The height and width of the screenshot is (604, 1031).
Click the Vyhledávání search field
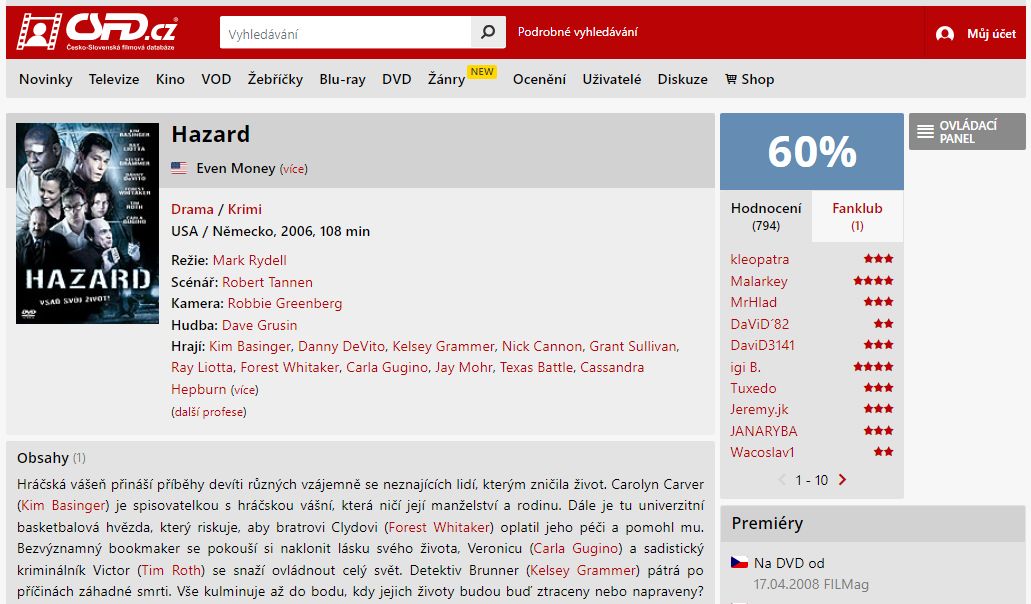point(345,32)
